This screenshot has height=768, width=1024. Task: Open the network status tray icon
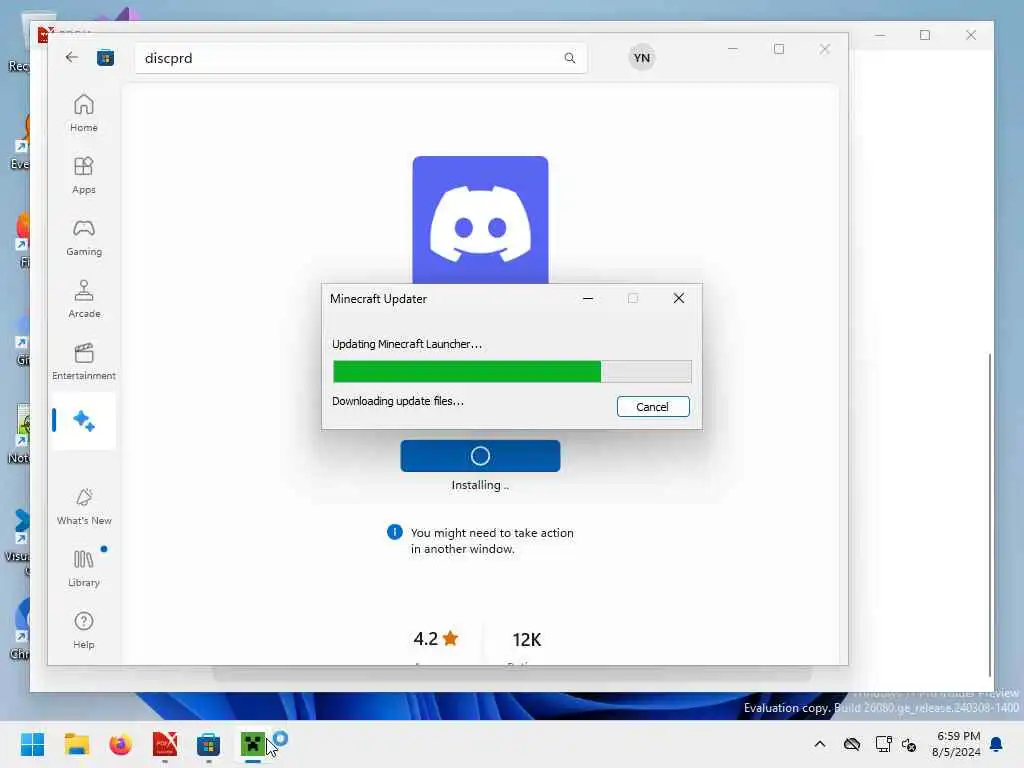tap(883, 744)
